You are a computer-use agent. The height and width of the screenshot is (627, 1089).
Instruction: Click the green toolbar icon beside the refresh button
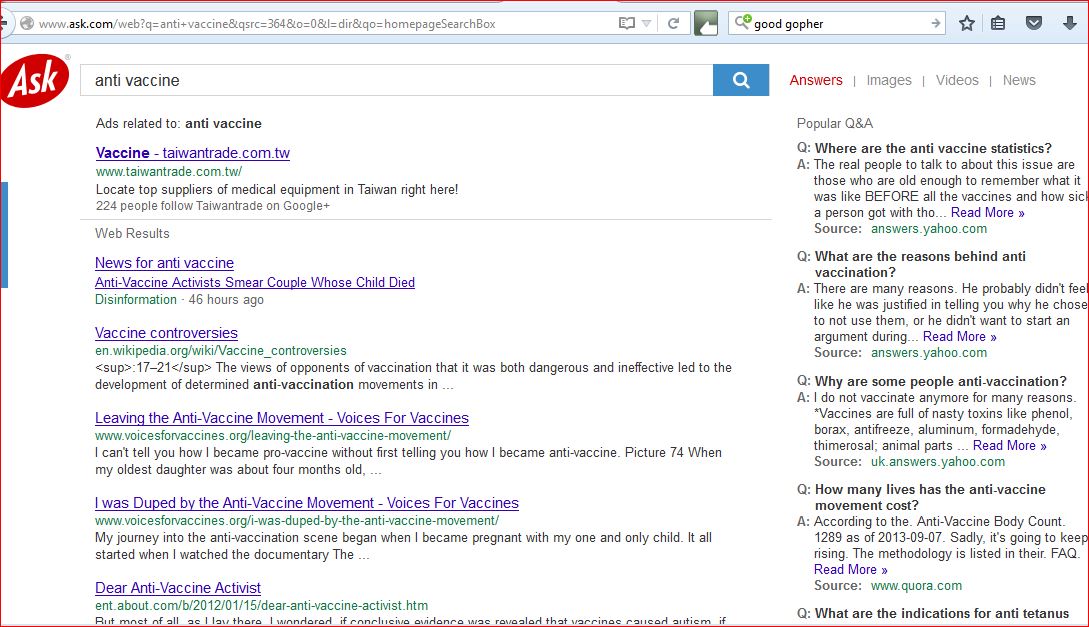(706, 24)
